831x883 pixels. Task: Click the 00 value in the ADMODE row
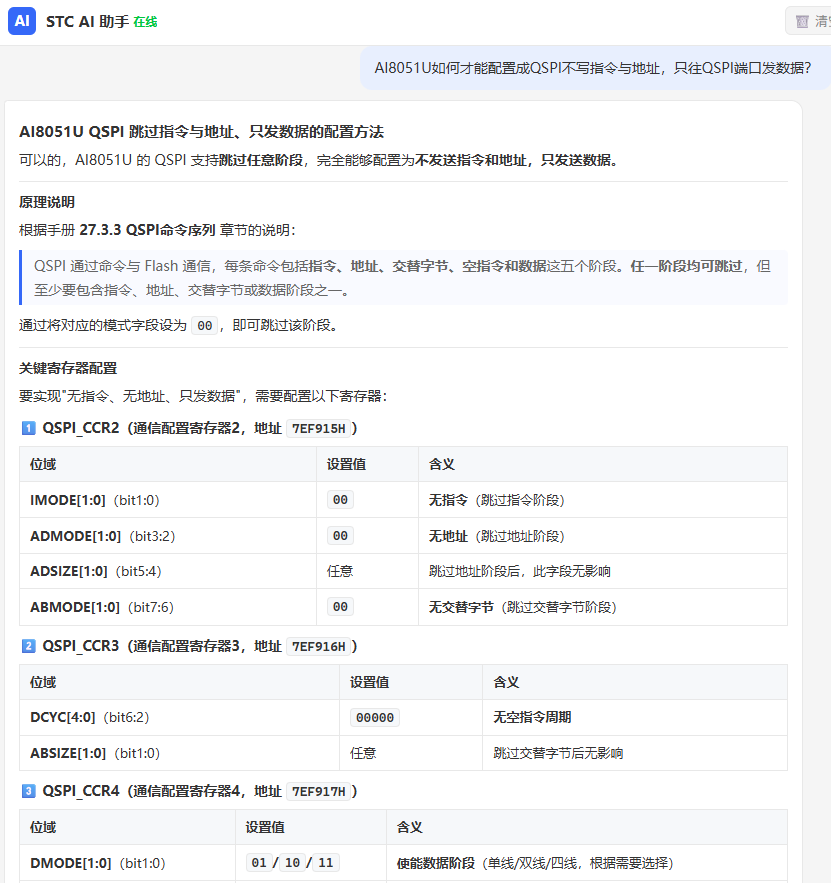coord(340,536)
